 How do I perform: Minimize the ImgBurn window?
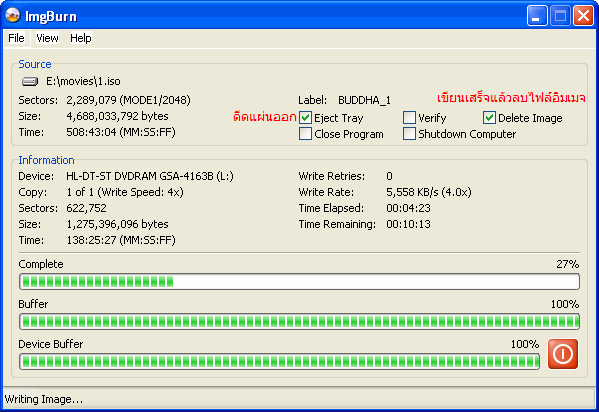[x=537, y=16]
